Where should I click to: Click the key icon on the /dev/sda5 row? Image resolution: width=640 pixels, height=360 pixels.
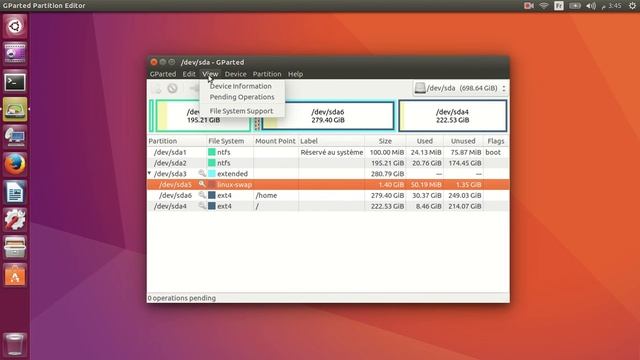(202, 184)
